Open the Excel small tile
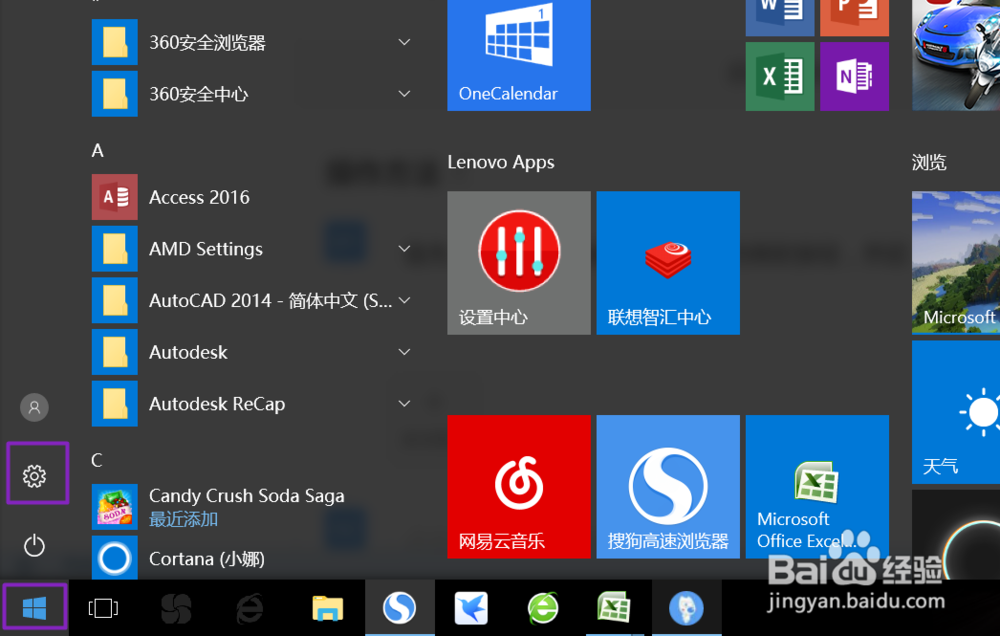Image resolution: width=1000 pixels, height=636 pixels. coord(779,77)
